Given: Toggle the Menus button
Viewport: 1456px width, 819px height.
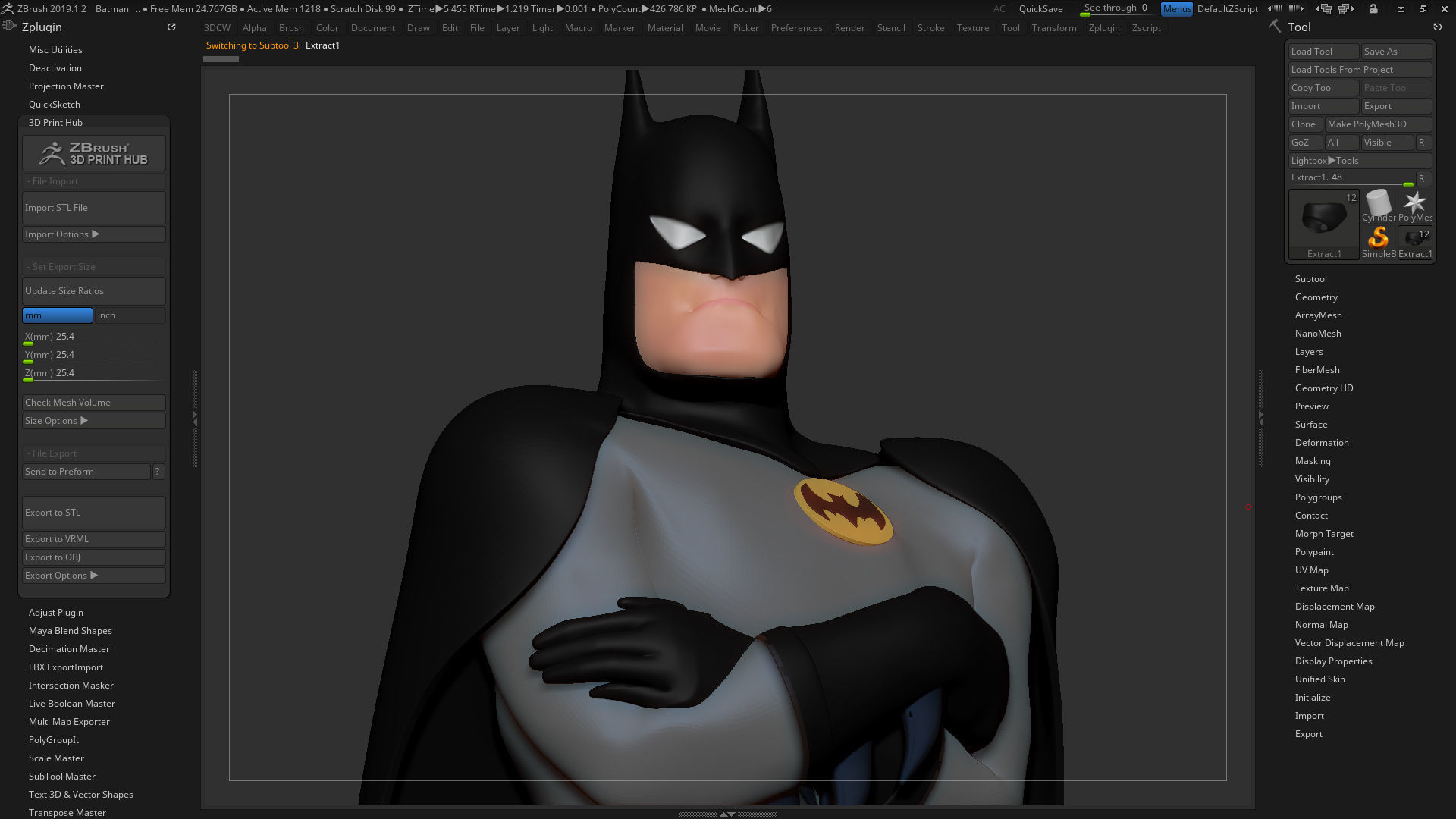Looking at the screenshot, I should 1176,8.
